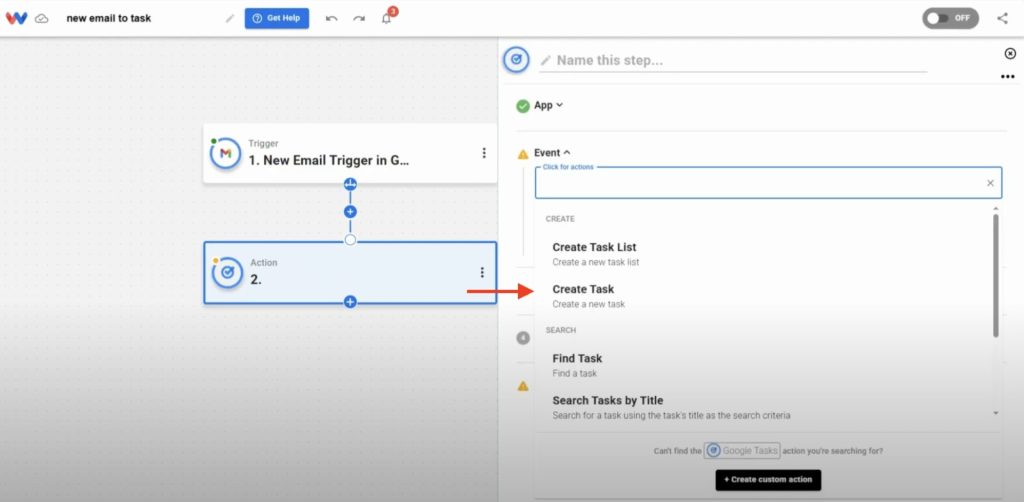This screenshot has width=1024, height=502.
Task: Click the Google Tasks step icon in panel header
Action: 517,59
